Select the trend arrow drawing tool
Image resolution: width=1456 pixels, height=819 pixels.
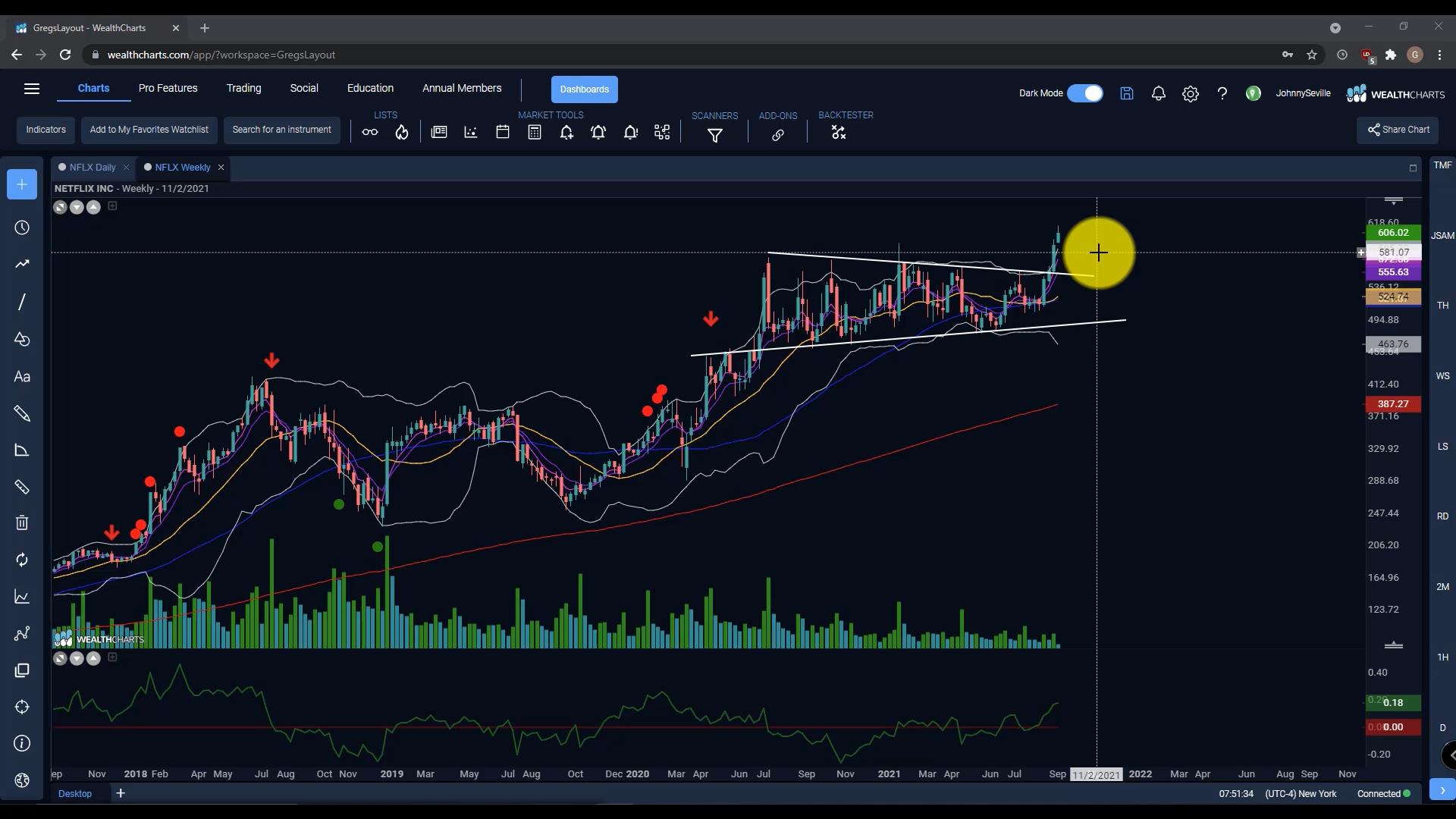[22, 264]
